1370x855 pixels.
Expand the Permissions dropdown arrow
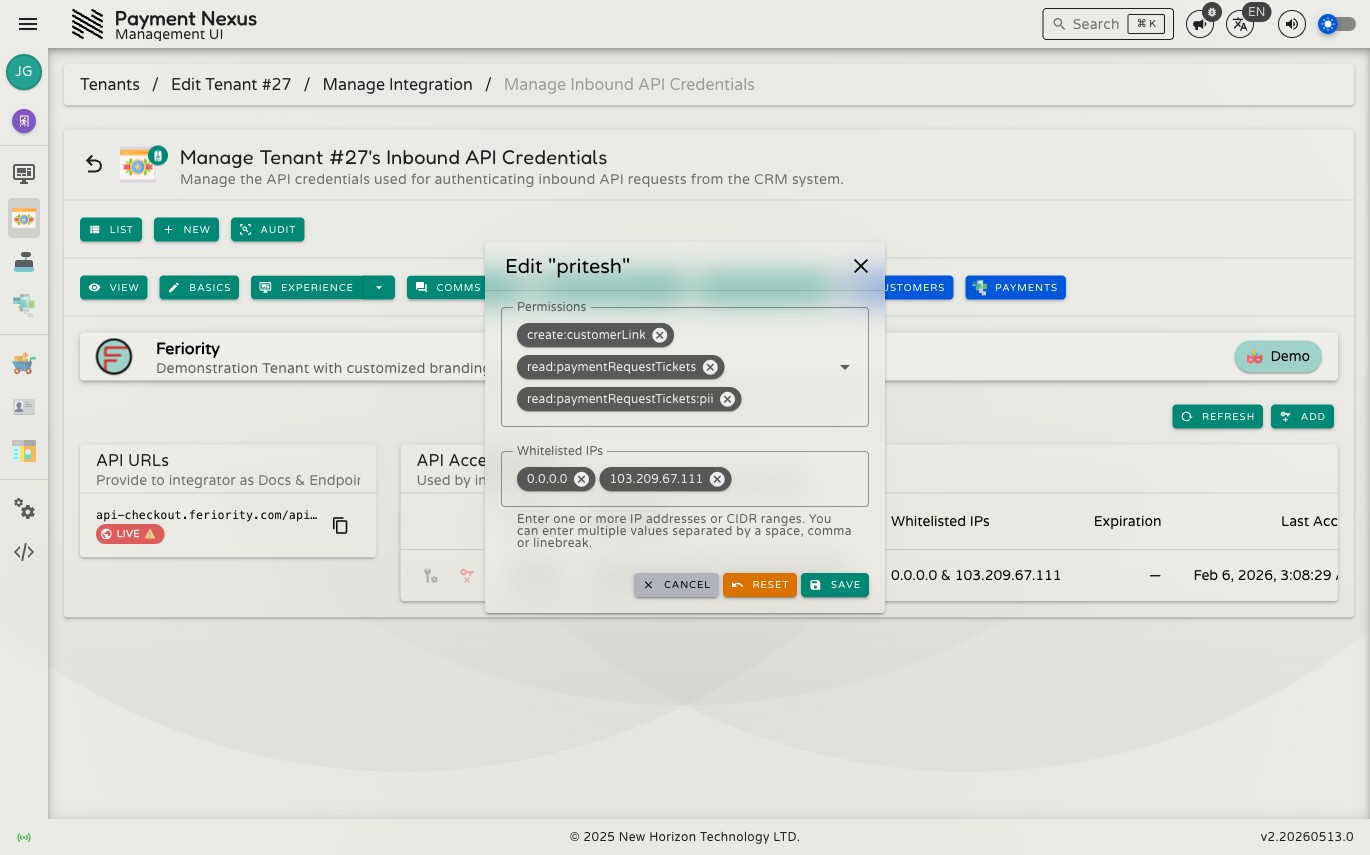845,367
